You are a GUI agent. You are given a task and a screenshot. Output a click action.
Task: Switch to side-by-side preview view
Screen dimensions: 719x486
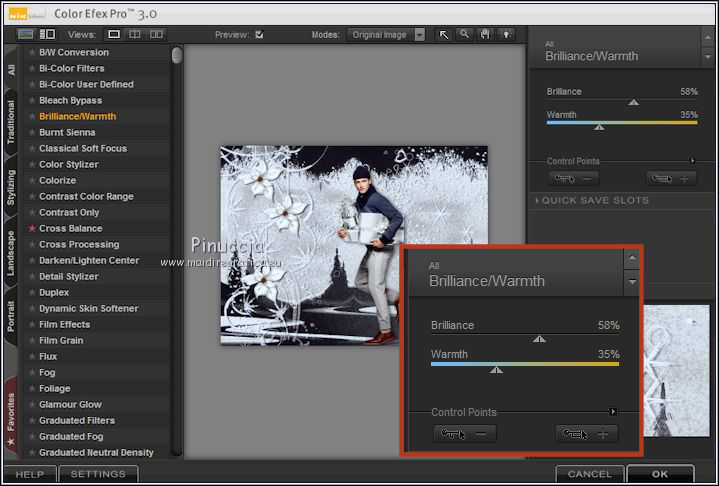(157, 34)
